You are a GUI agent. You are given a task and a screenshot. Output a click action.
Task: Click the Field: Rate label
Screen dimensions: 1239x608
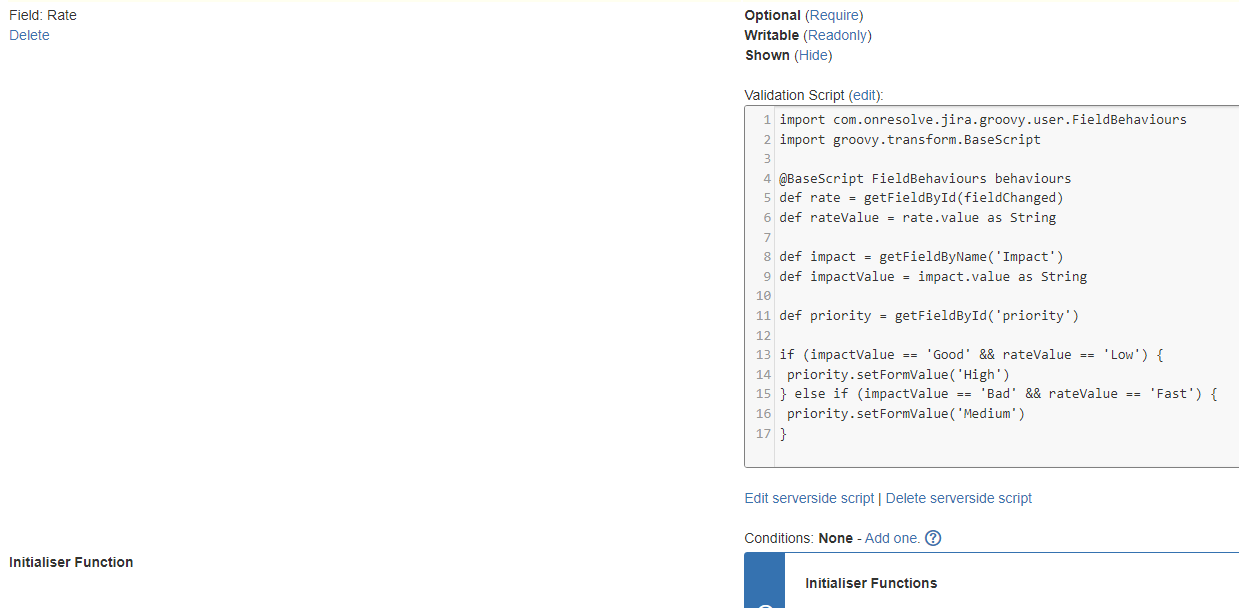pos(43,15)
